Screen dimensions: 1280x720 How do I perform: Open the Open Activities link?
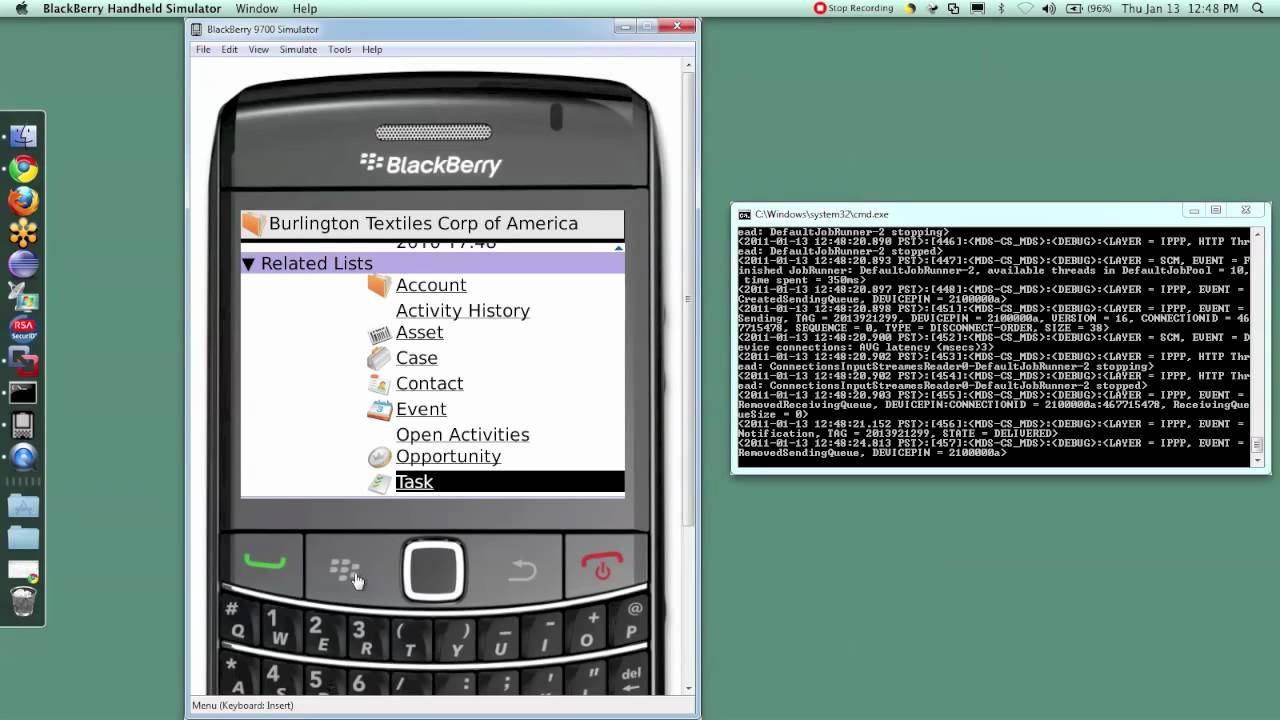tap(462, 435)
